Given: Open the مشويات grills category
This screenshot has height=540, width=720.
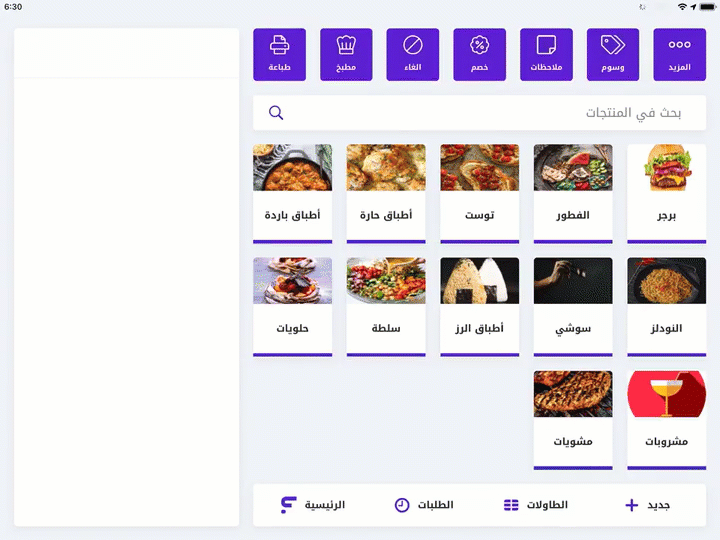Looking at the screenshot, I should click(x=573, y=420).
